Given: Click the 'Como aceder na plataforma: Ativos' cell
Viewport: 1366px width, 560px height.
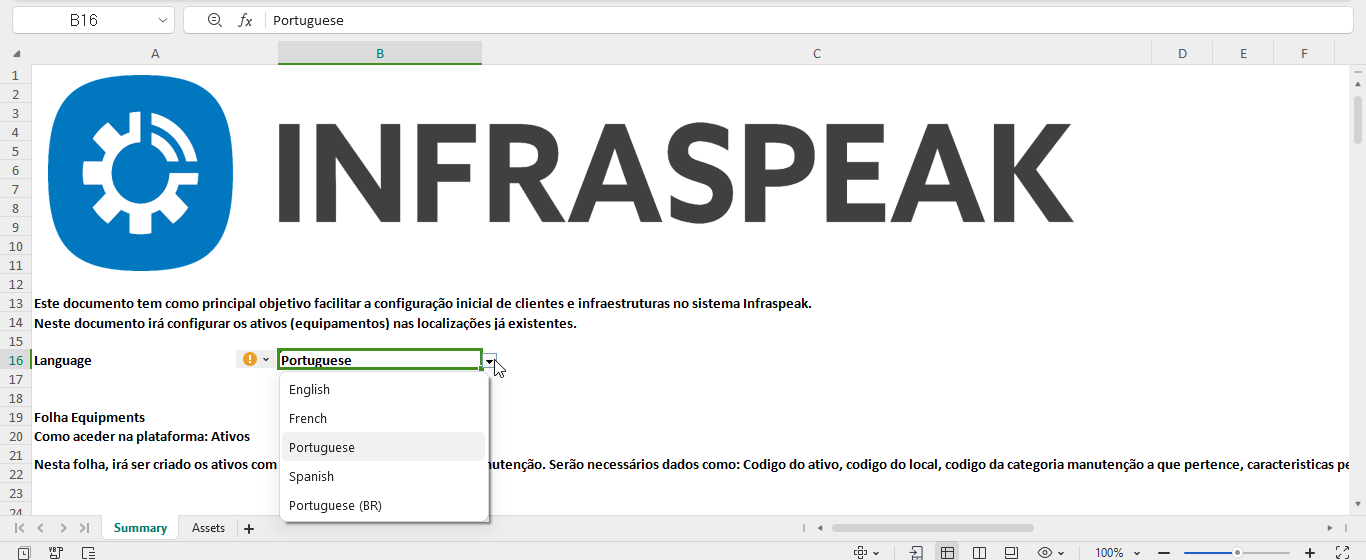Looking at the screenshot, I should click(142, 436).
